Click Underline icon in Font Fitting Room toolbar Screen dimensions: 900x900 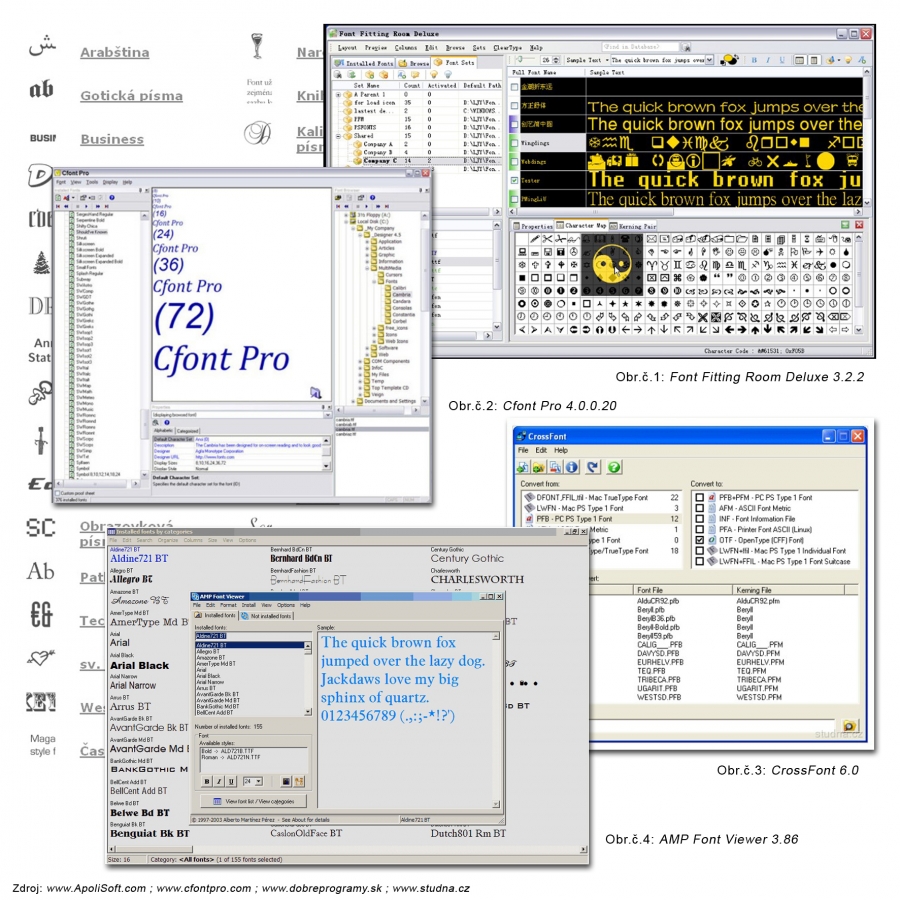[x=781, y=60]
